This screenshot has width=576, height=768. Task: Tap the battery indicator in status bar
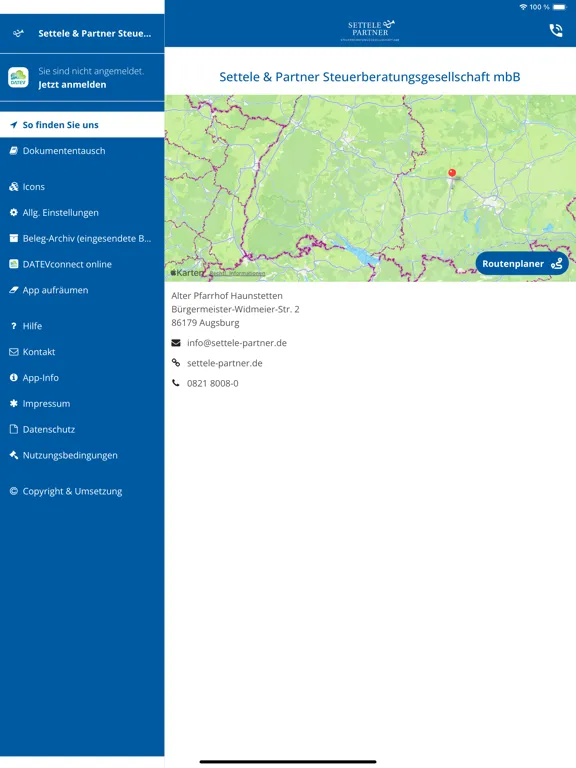coord(559,7)
